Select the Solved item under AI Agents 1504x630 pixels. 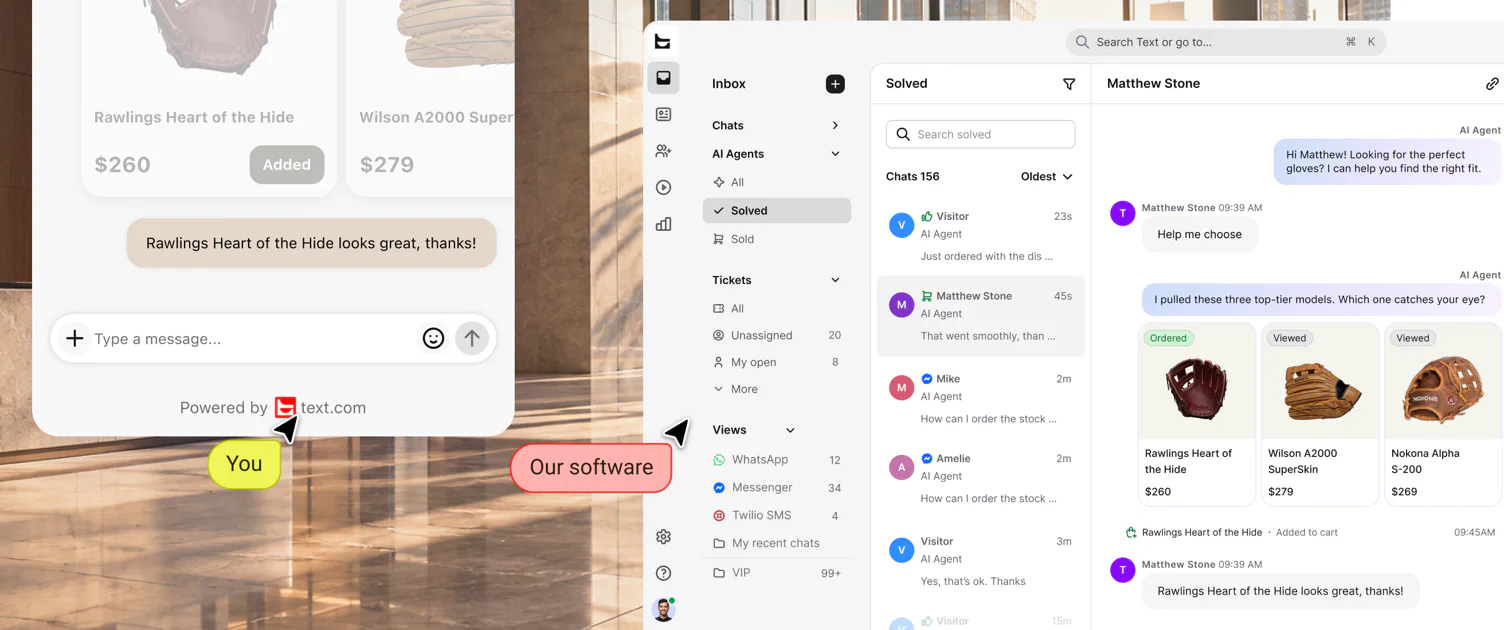click(x=777, y=211)
